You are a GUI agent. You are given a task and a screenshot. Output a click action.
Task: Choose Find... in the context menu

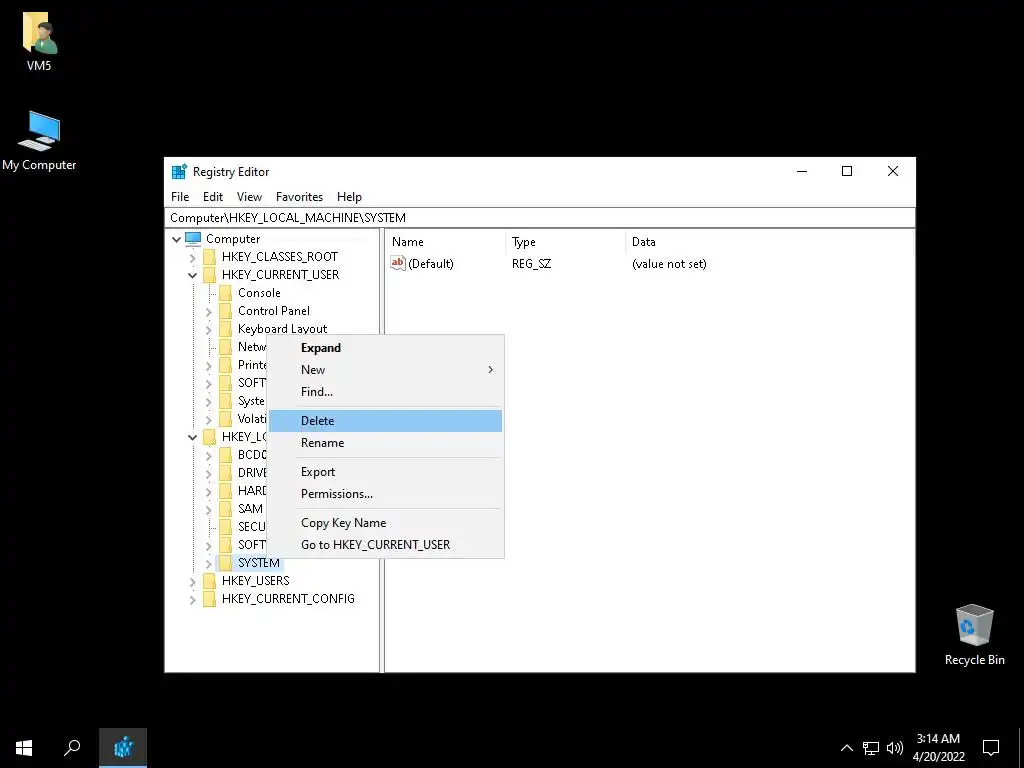[385, 392]
